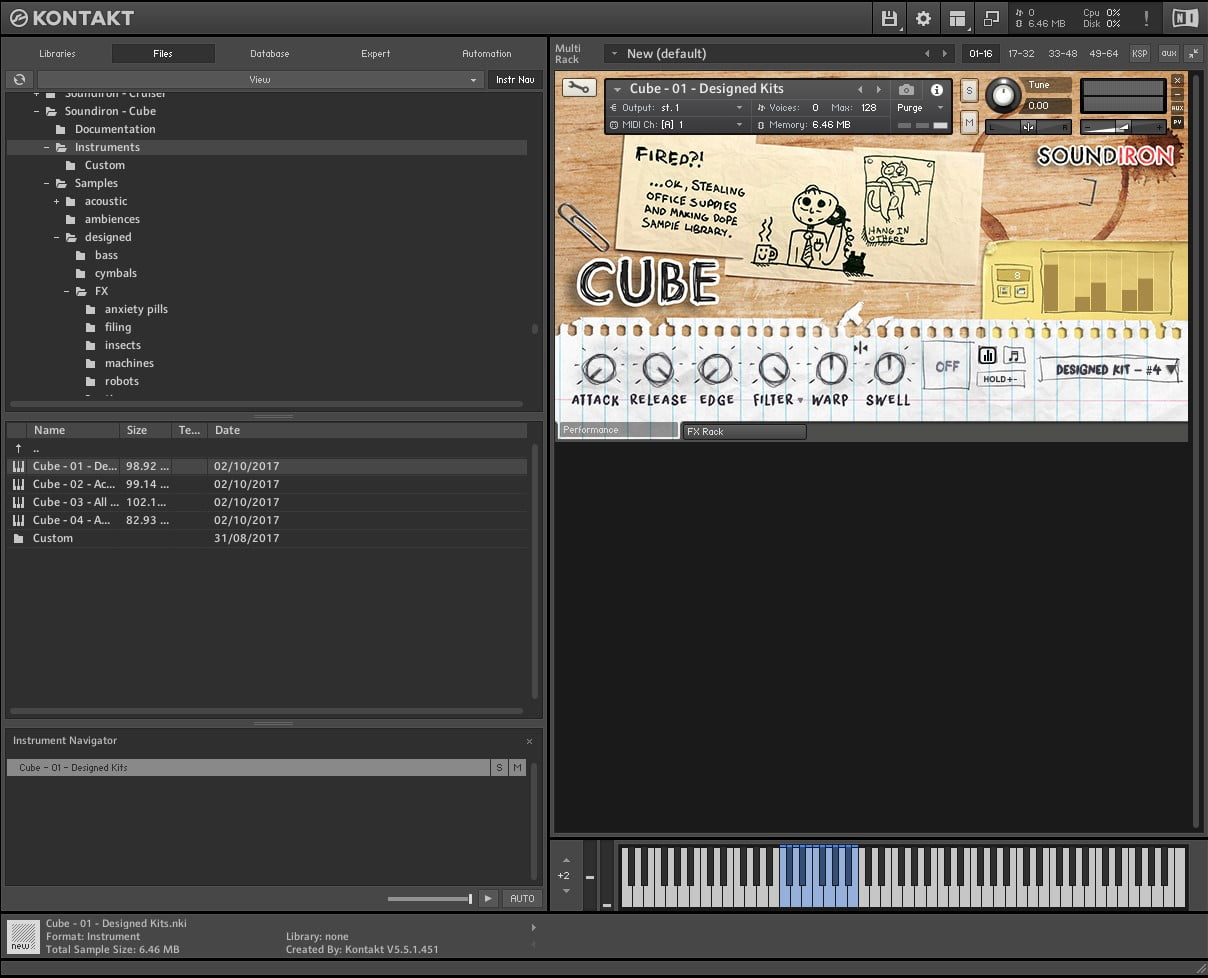Open the FX Rack tab

[744, 432]
